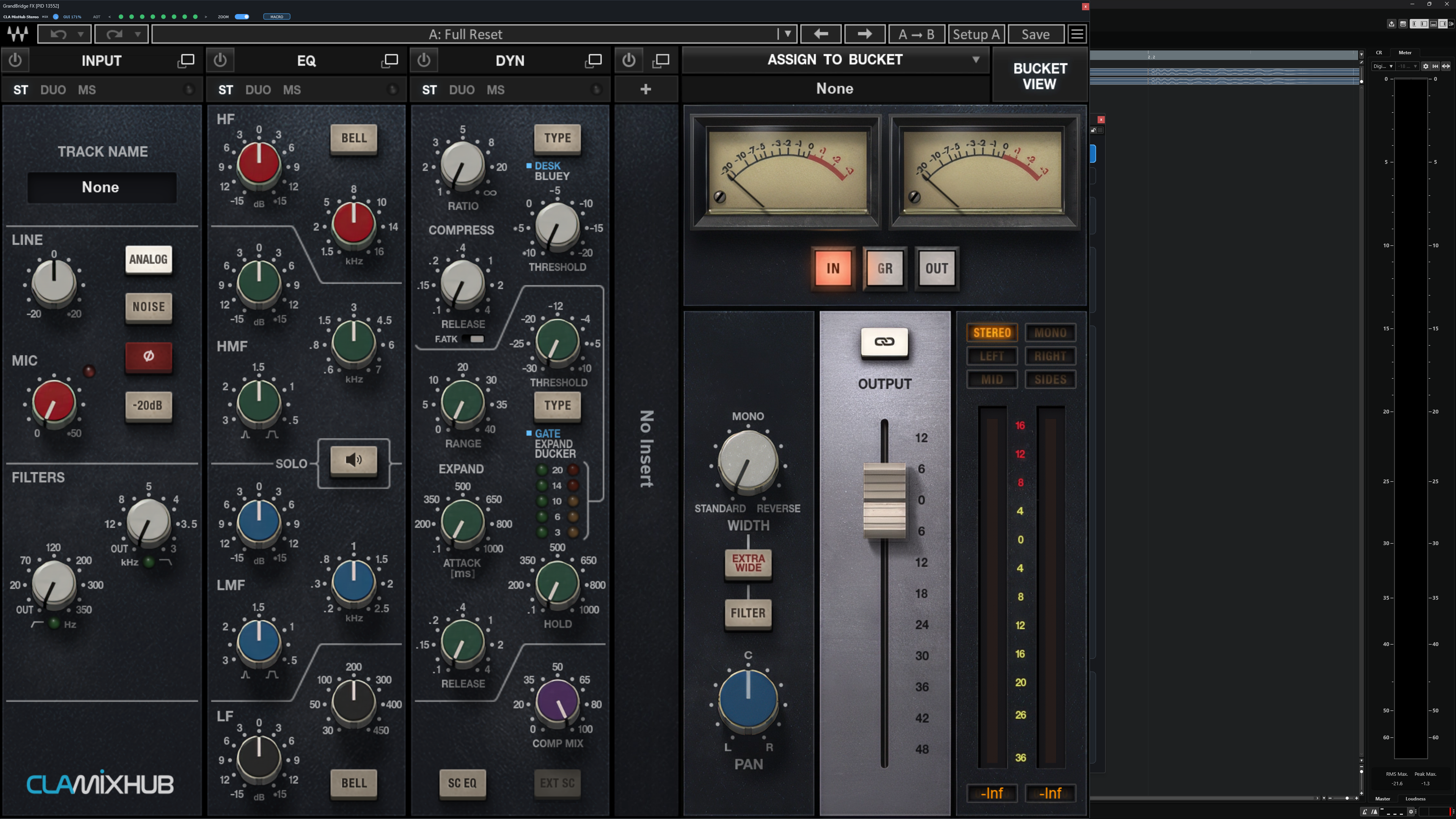Switch to Loudness tab at bottom
The image size is (1456, 819).
point(1415,799)
